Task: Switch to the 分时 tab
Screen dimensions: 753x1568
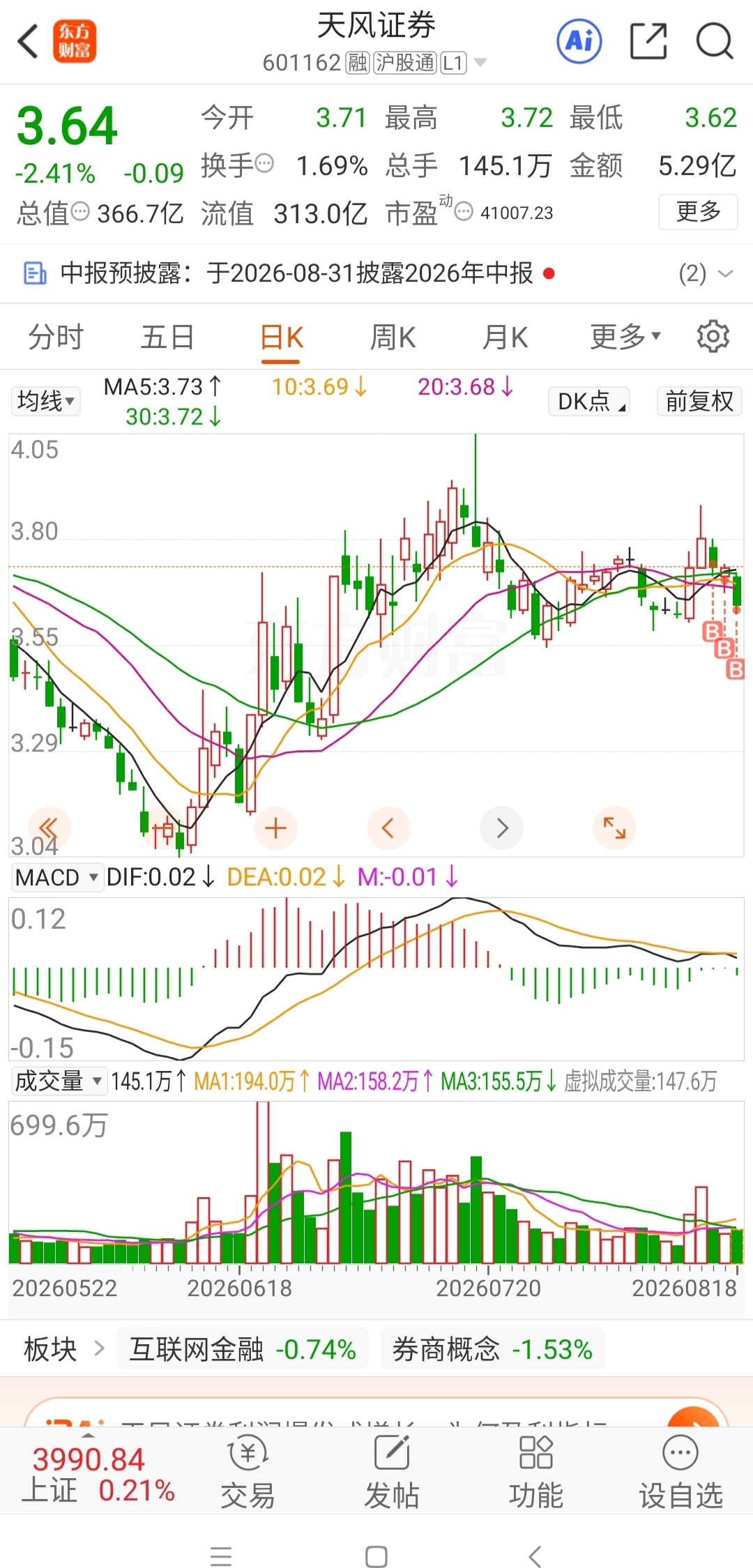Action: (56, 337)
